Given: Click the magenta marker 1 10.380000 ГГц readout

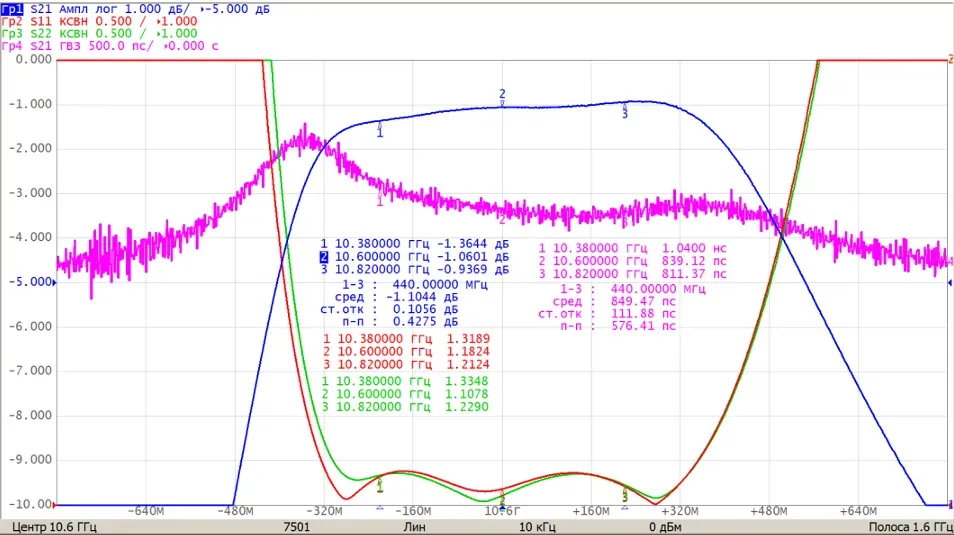Looking at the screenshot, I should click(x=632, y=248).
